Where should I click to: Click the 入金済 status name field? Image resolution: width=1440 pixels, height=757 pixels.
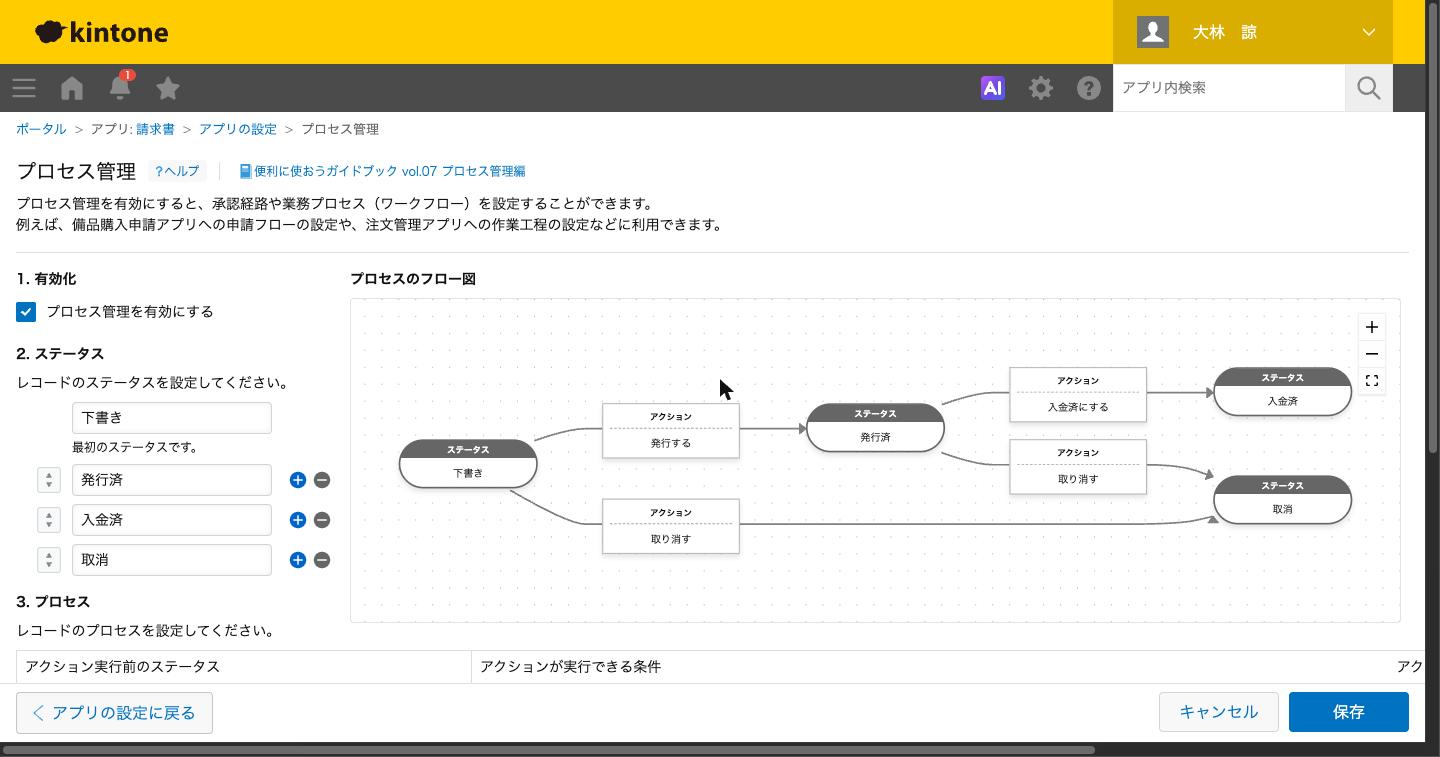click(x=172, y=520)
